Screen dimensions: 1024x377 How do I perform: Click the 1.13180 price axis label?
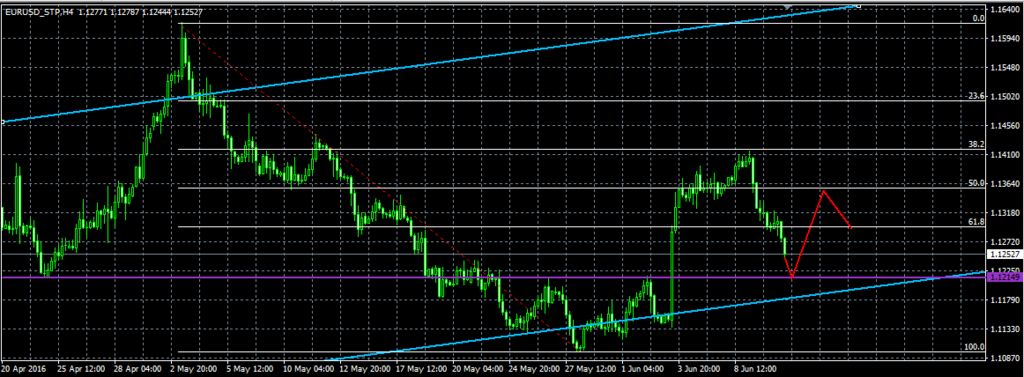pyautogui.click(x=1006, y=212)
